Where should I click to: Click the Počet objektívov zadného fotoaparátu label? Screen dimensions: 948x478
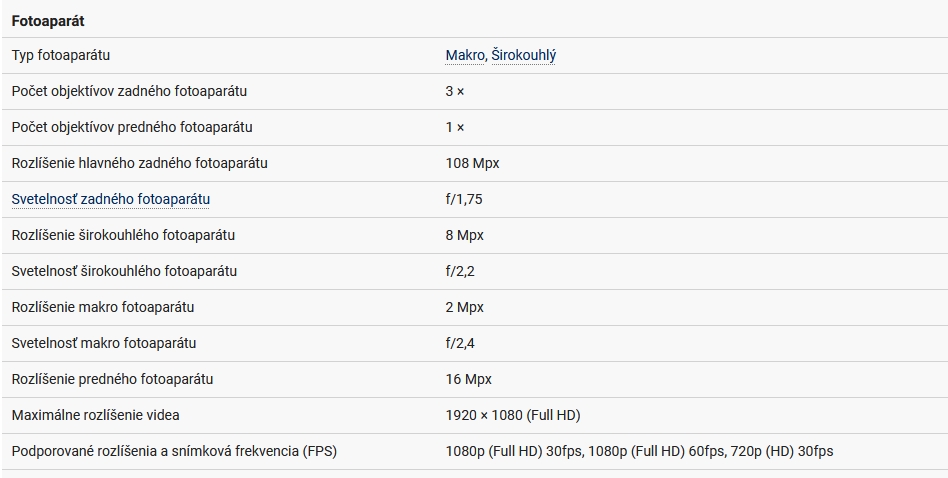(x=129, y=91)
